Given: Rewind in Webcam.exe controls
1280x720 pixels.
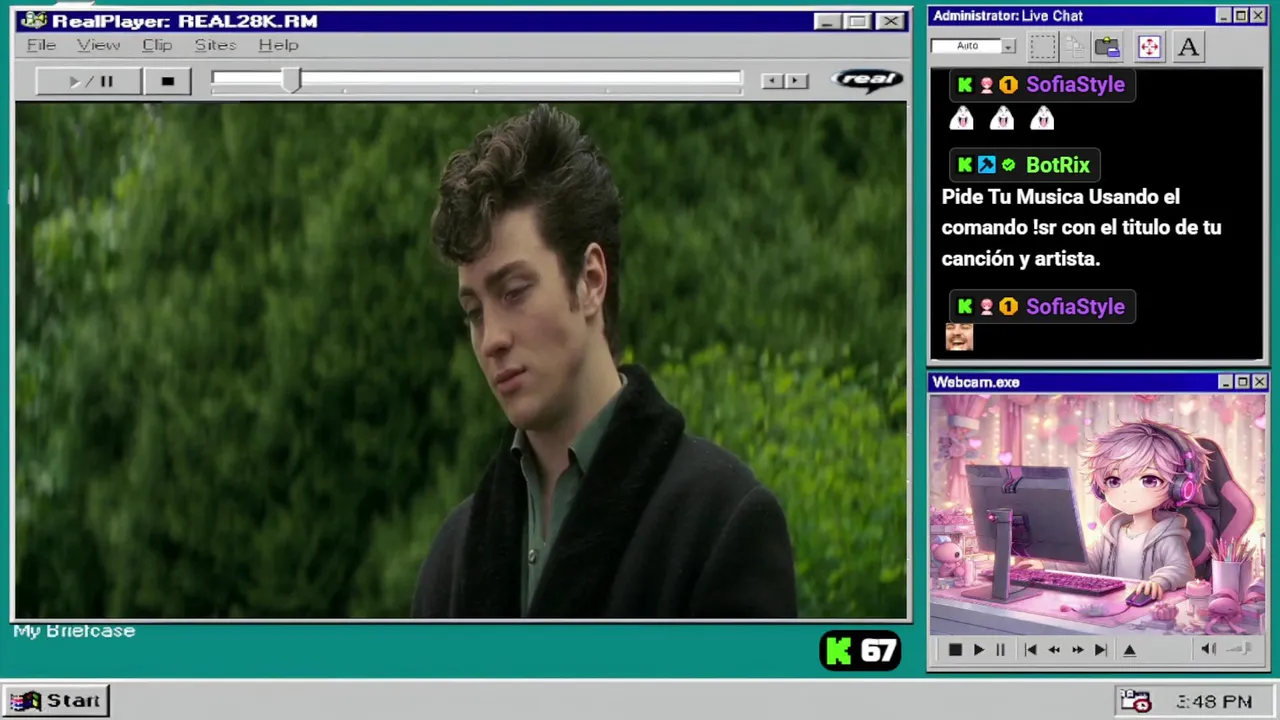Looking at the screenshot, I should pos(1054,650).
